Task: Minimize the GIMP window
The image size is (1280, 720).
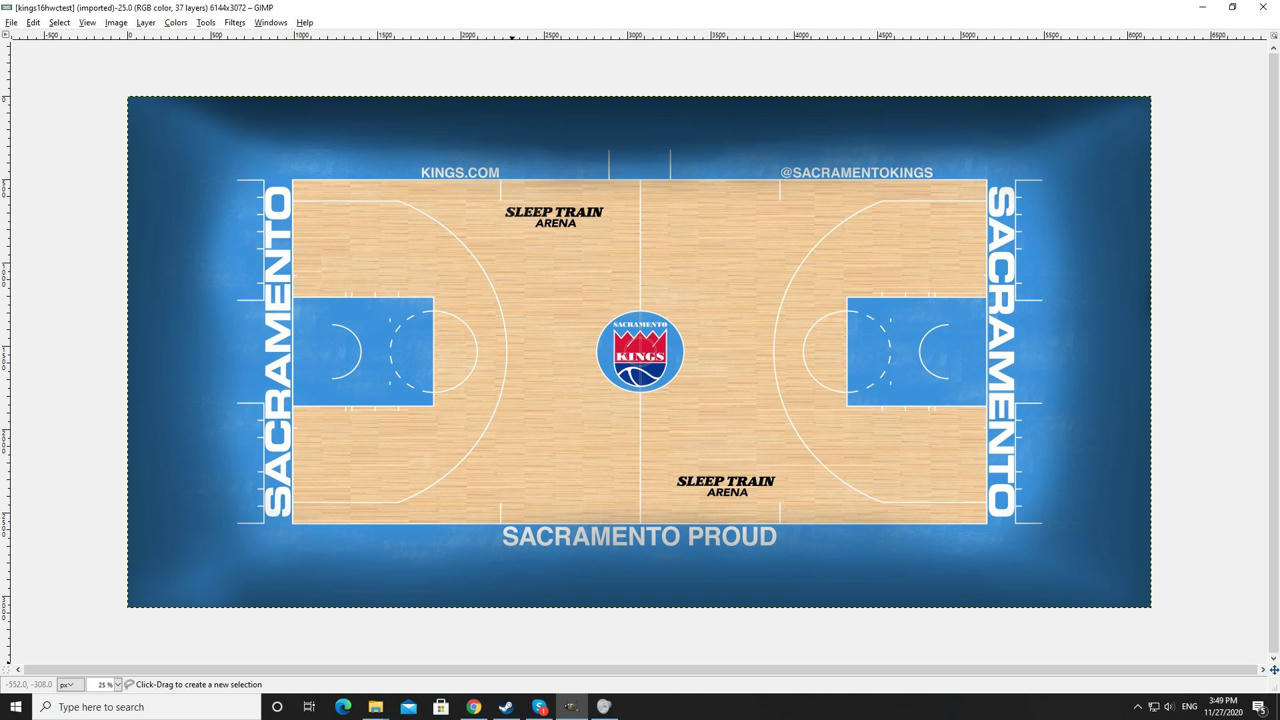Action: coord(1202,7)
